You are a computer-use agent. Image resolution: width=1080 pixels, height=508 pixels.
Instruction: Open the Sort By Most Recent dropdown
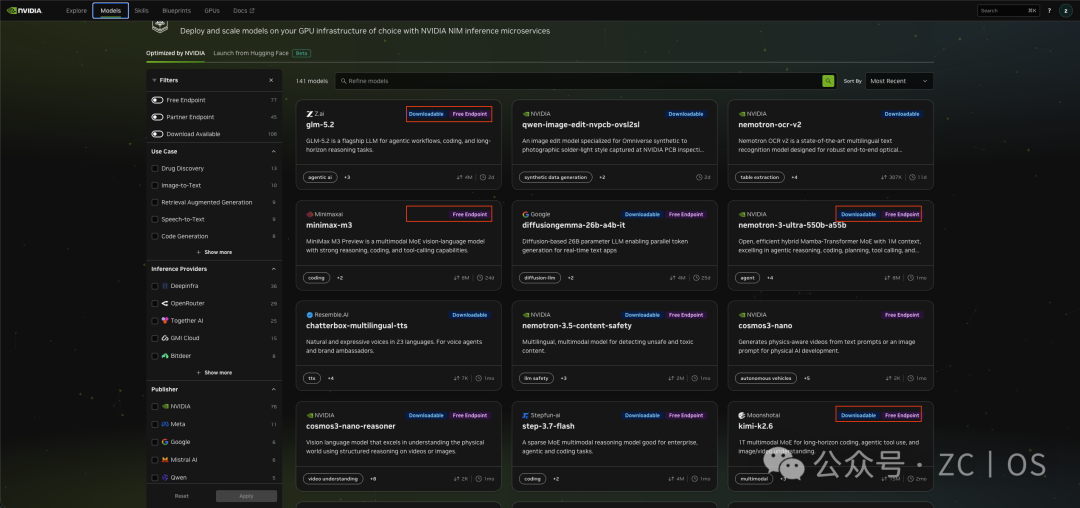(899, 81)
